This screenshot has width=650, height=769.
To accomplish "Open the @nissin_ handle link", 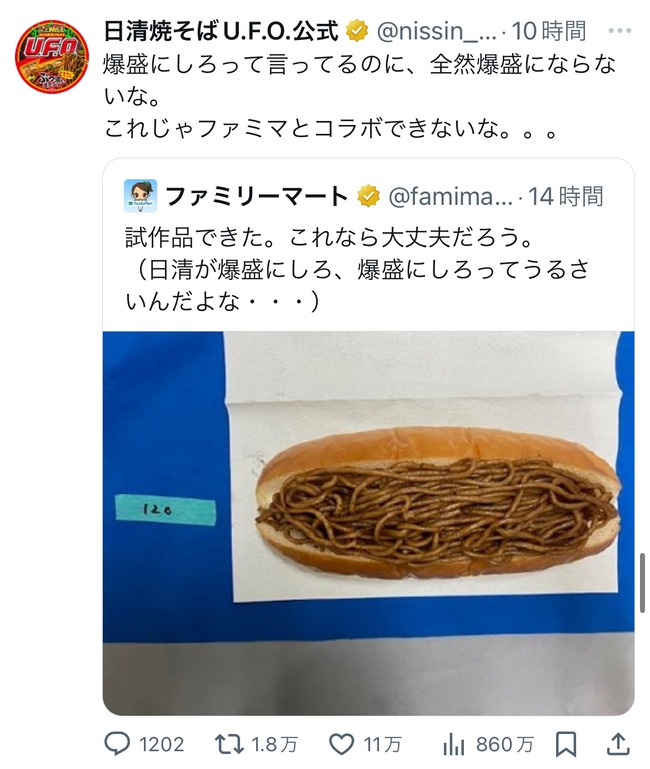I will [436, 31].
